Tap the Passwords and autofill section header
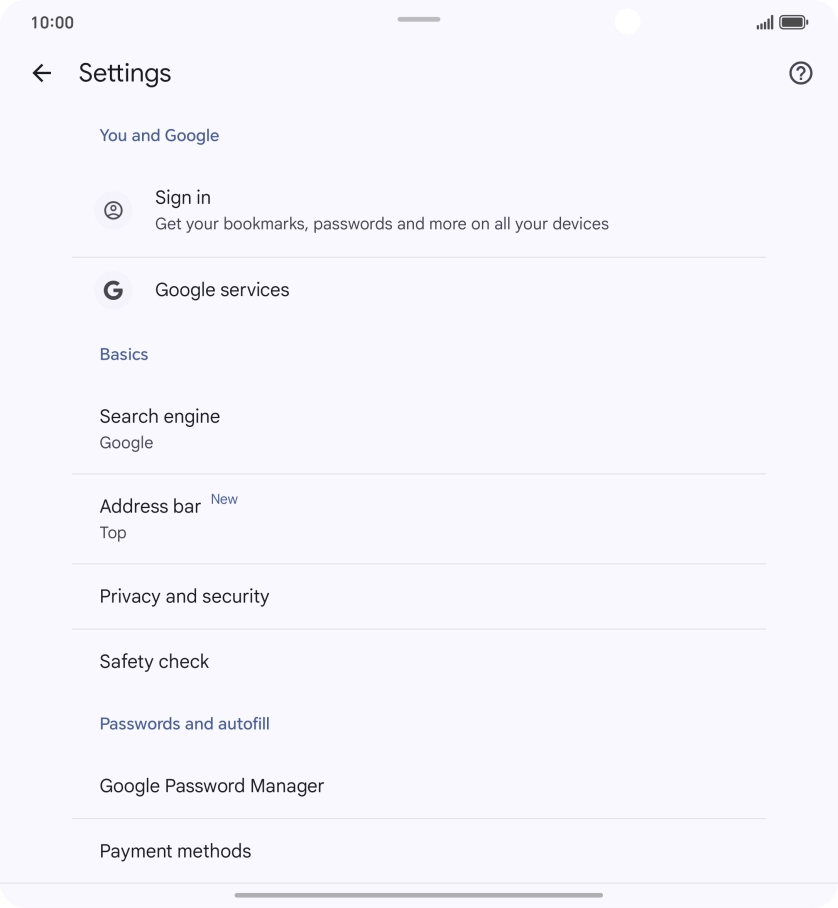The width and height of the screenshot is (838, 908). click(x=185, y=723)
